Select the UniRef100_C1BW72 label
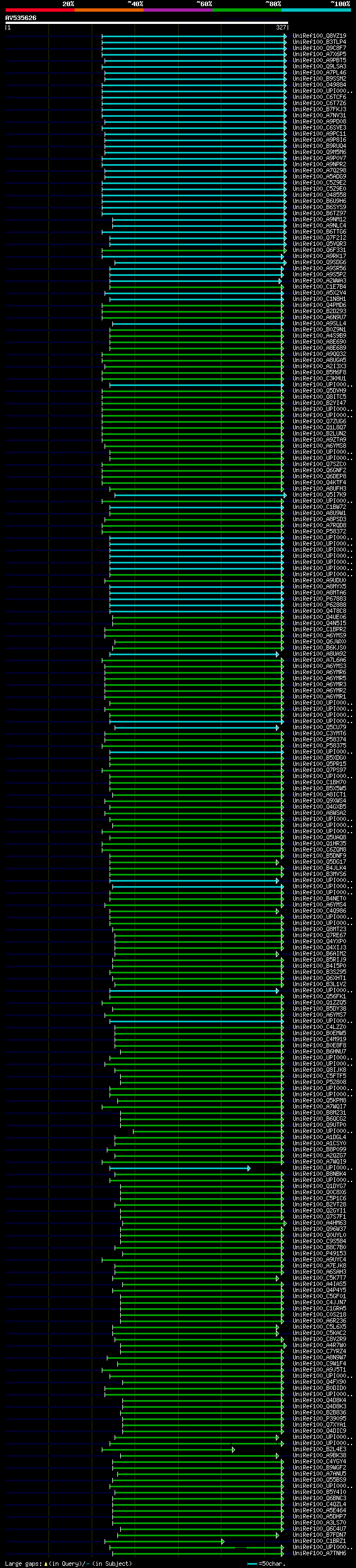 319,506
